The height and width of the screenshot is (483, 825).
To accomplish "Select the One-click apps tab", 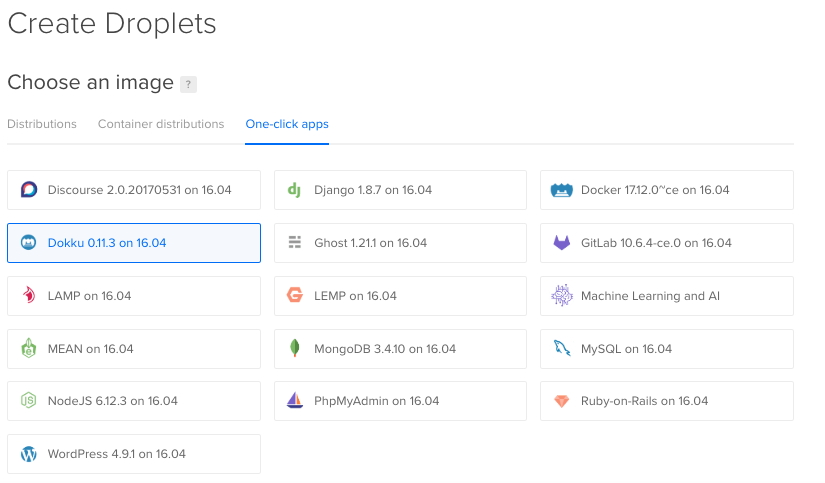I will 287,124.
